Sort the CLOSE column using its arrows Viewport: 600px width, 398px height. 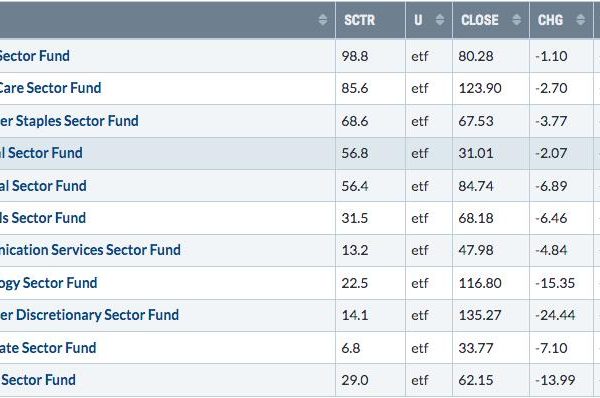(x=516, y=20)
